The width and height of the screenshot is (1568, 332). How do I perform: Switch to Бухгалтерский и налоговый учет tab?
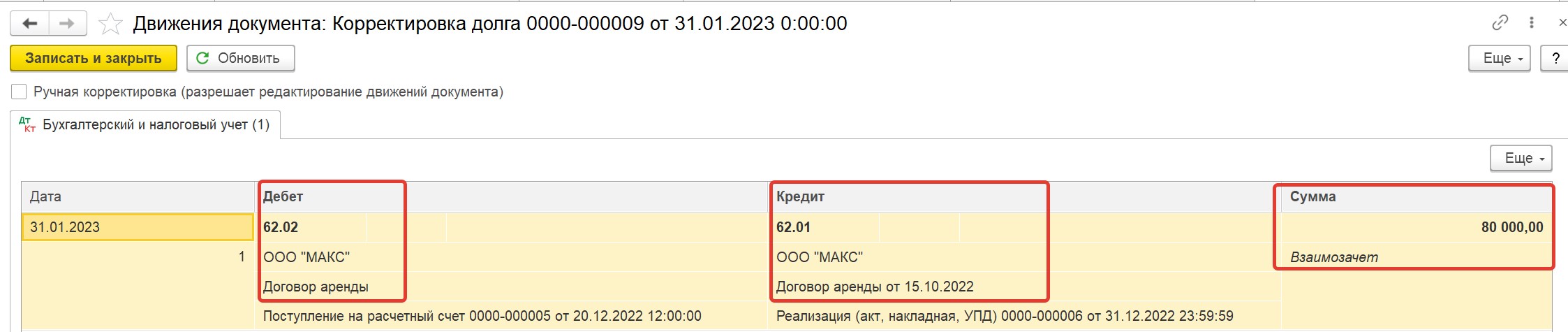145,124
